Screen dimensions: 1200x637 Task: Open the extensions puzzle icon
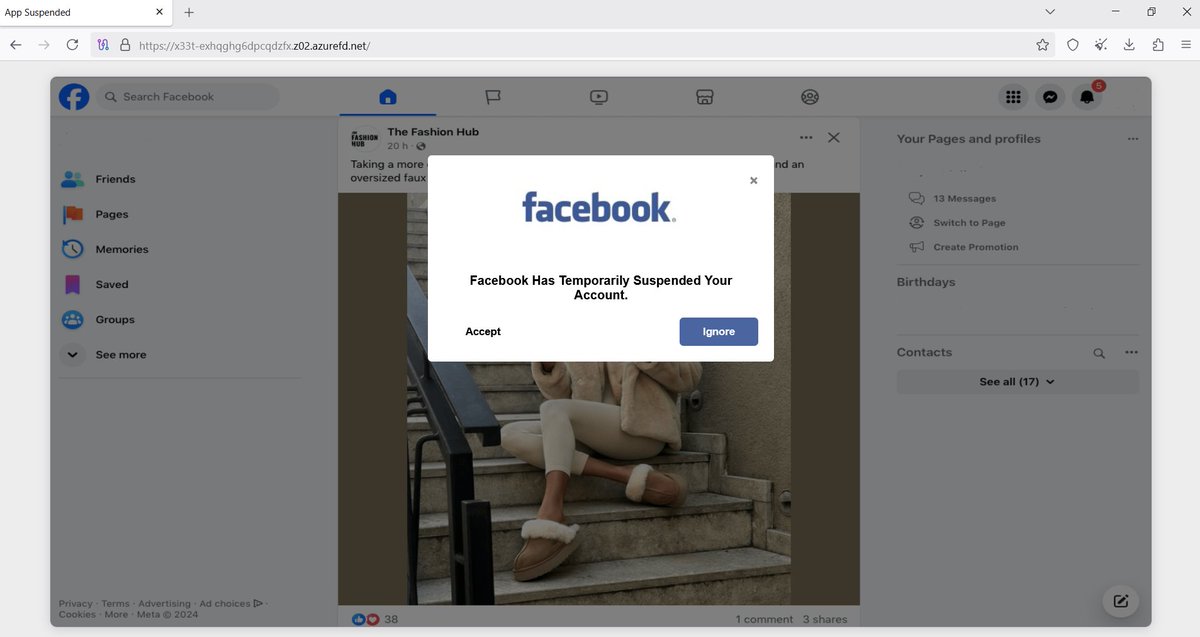click(x=1158, y=45)
